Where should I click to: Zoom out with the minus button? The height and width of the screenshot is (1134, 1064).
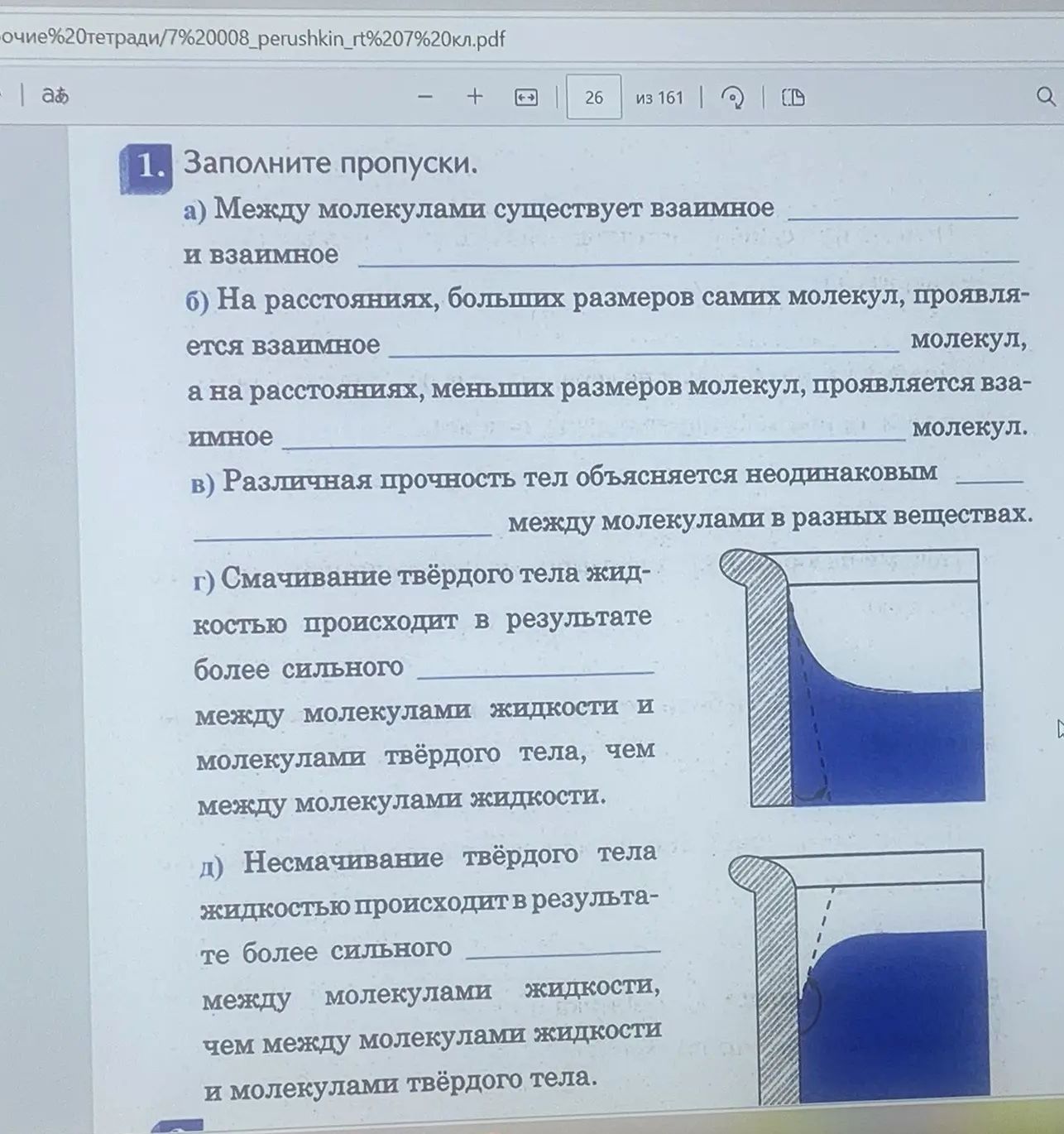(425, 97)
